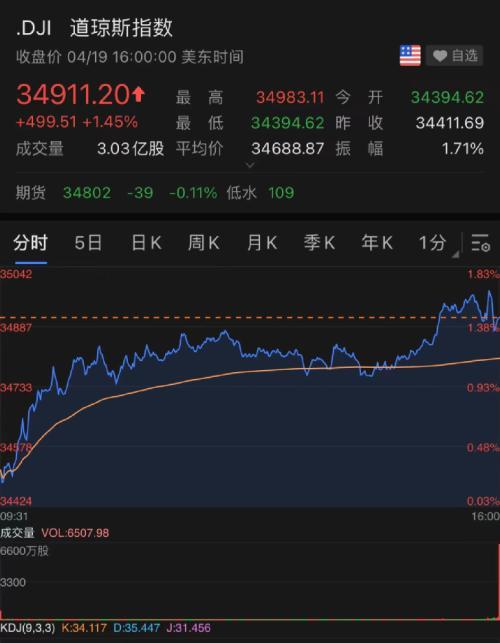
Task: Open the 月K chart tab
Action: coord(262,243)
